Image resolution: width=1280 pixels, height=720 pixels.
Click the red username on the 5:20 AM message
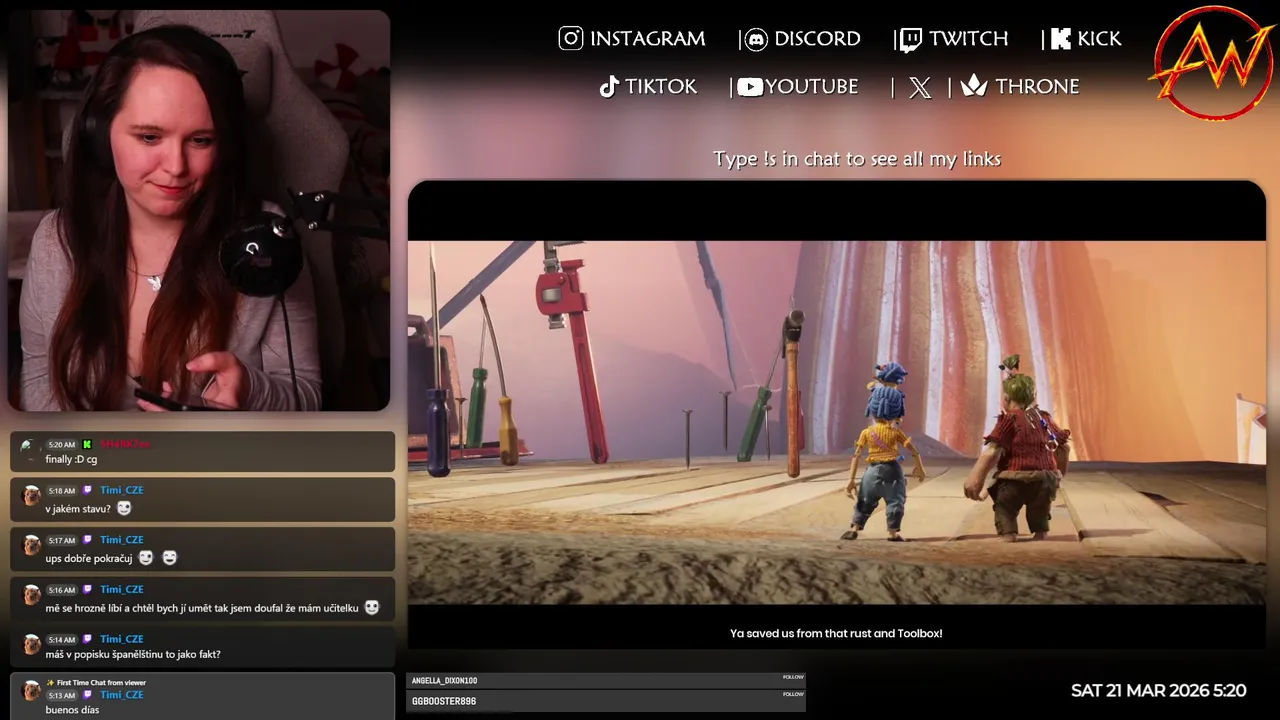tap(125, 444)
